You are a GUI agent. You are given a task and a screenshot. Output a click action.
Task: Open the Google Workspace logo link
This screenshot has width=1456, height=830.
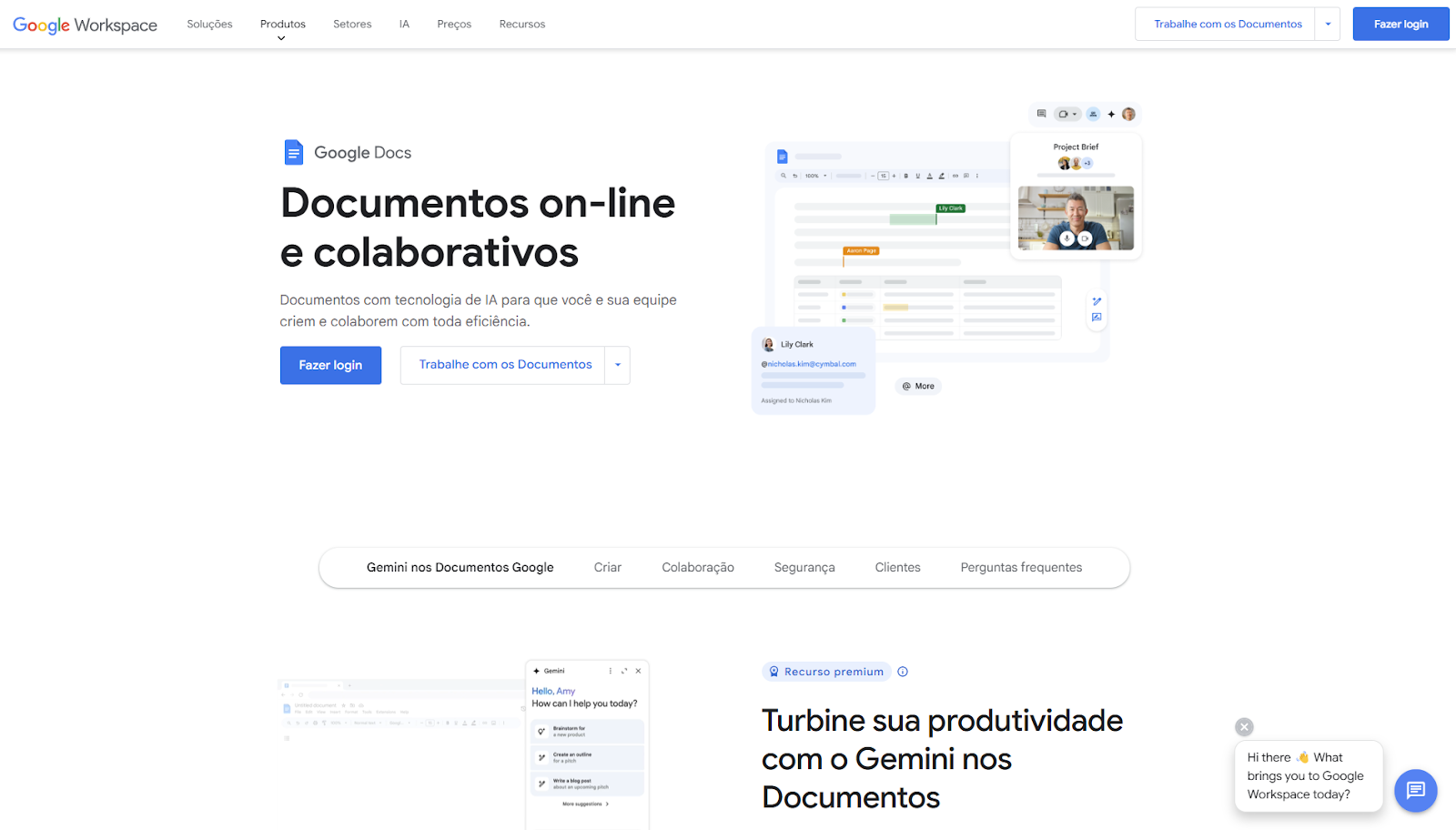pyautogui.click(x=85, y=25)
